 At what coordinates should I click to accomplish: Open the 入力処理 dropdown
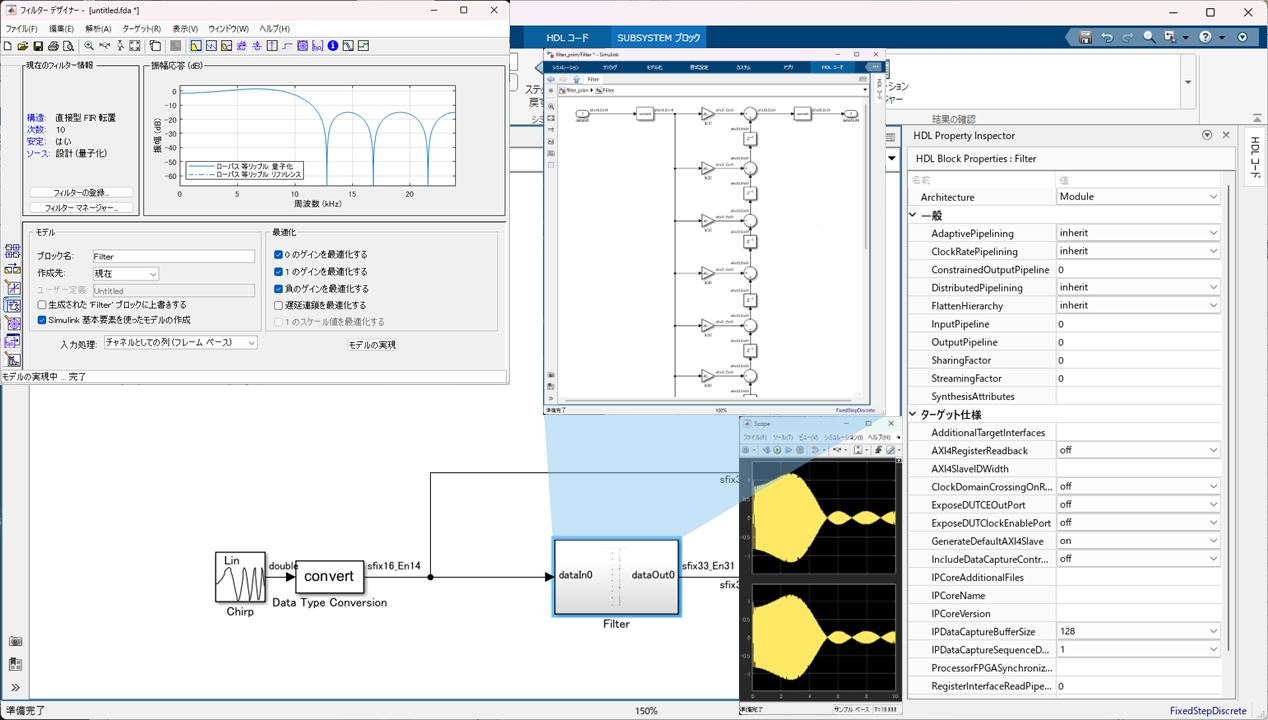[180, 343]
